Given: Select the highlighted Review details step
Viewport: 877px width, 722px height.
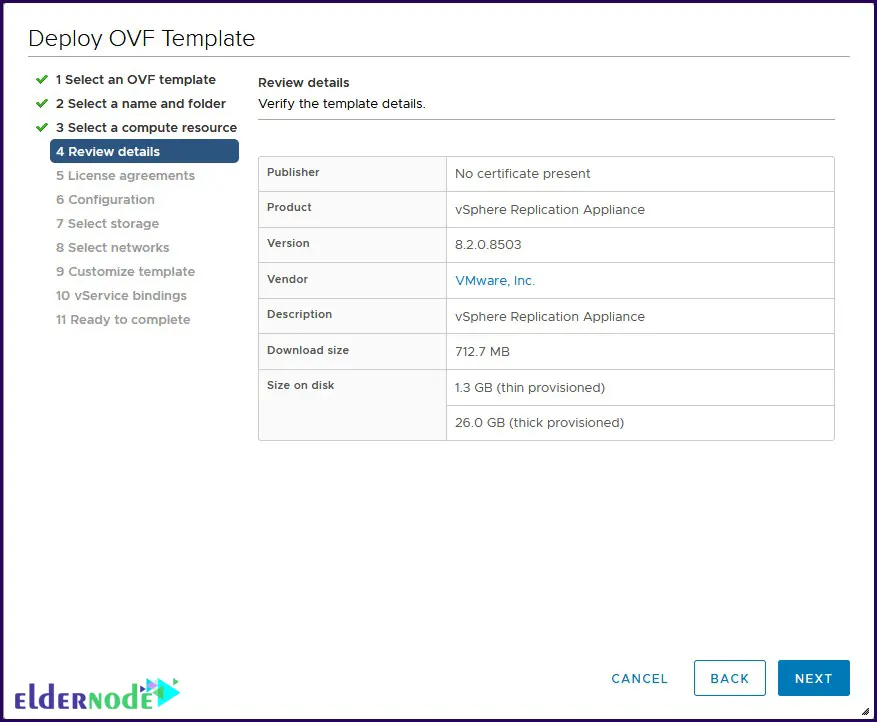Looking at the screenshot, I should 144,152.
